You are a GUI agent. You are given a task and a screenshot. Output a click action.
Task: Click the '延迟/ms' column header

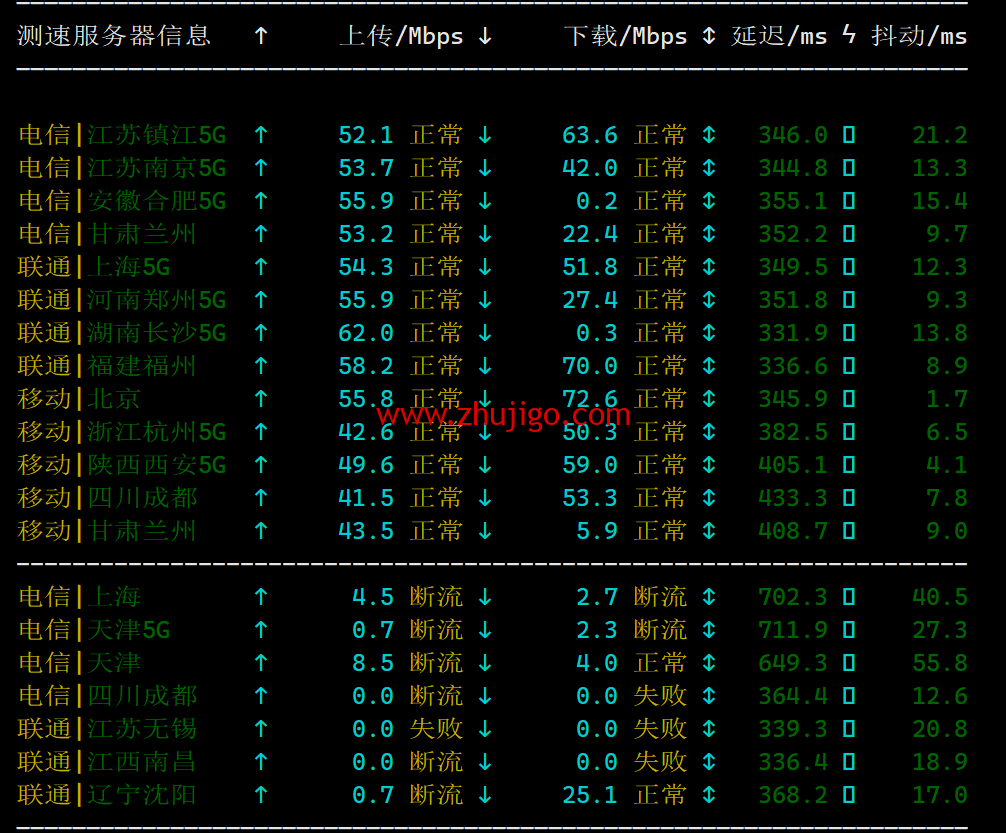tap(779, 36)
